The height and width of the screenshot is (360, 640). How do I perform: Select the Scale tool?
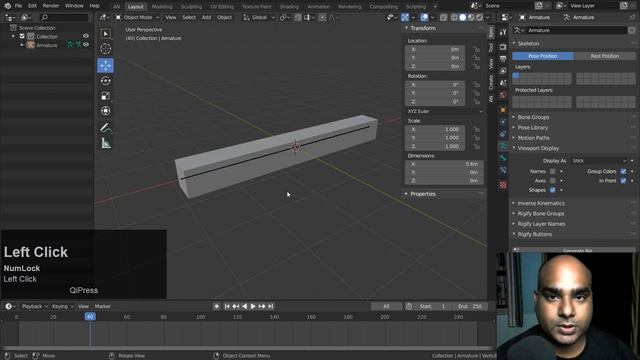click(105, 96)
